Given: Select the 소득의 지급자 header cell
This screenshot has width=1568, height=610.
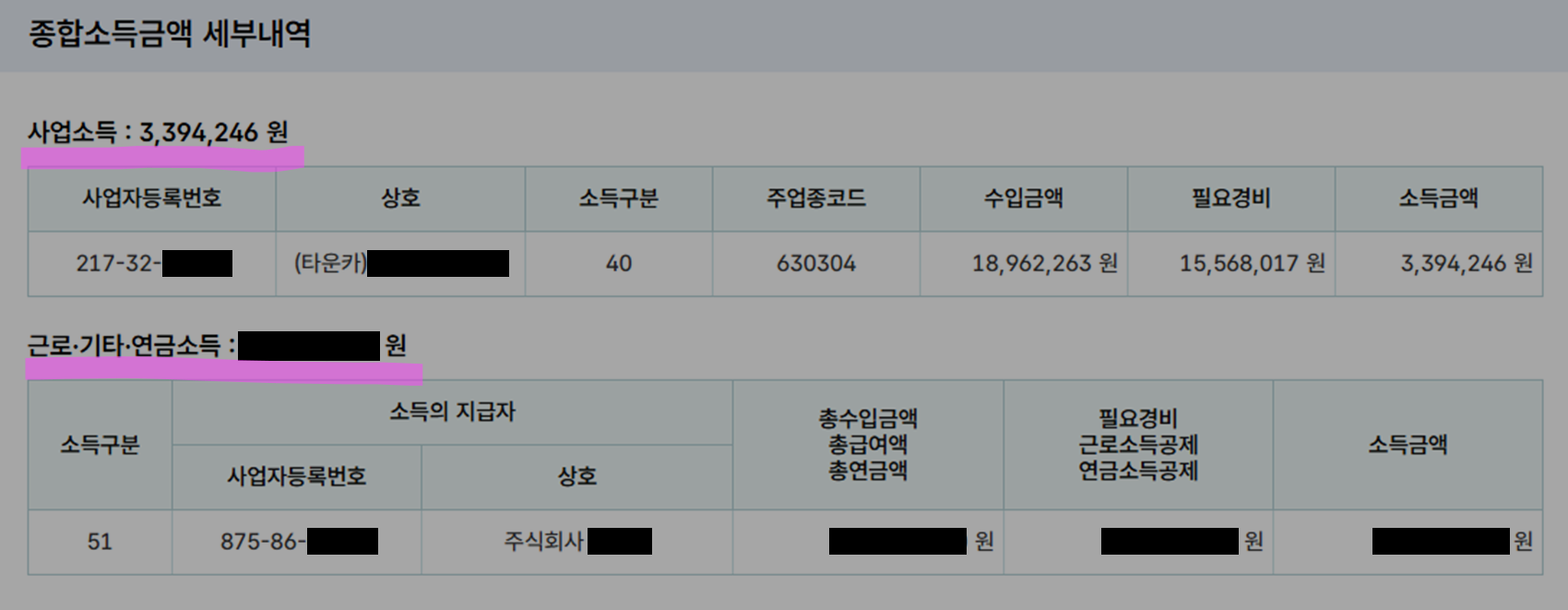Looking at the screenshot, I should pos(452,413).
